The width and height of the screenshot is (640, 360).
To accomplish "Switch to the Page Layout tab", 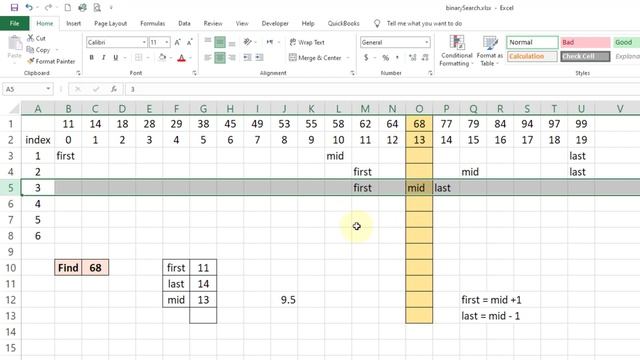I will click(x=111, y=23).
